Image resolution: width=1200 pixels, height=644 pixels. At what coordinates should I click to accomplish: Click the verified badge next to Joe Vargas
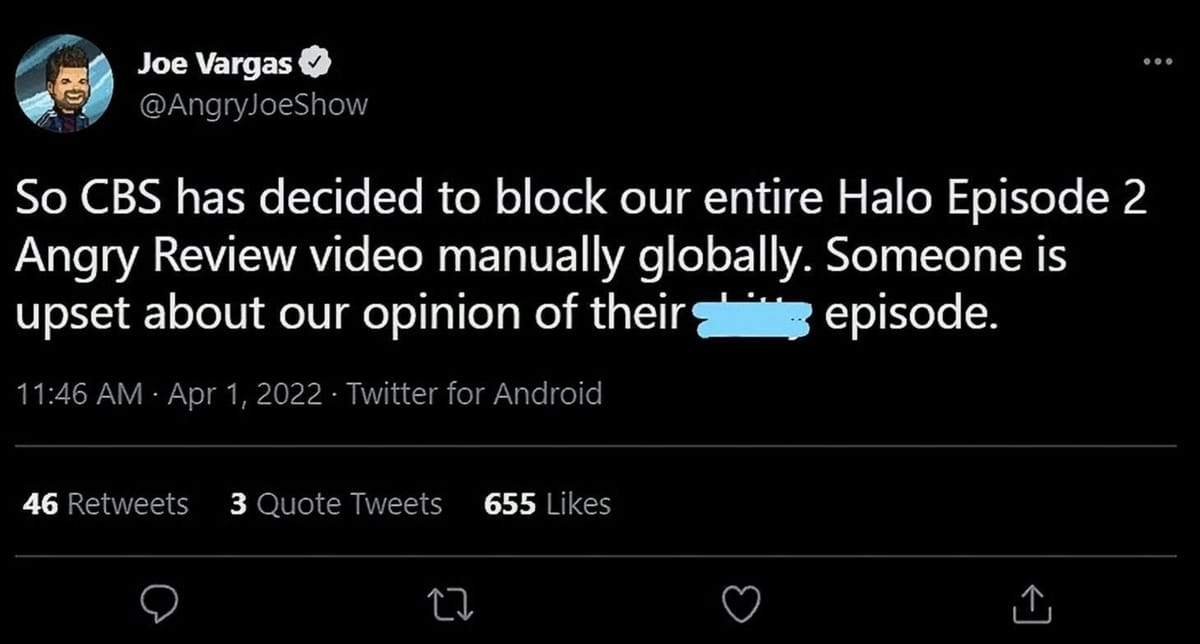click(317, 60)
